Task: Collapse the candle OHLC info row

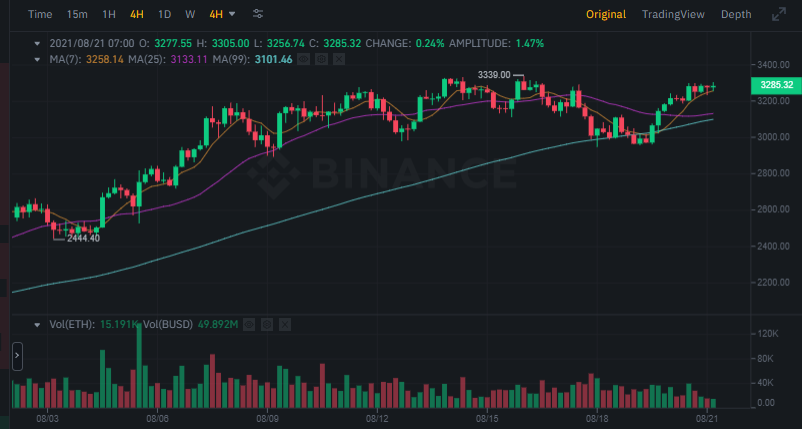Action: [x=37, y=44]
